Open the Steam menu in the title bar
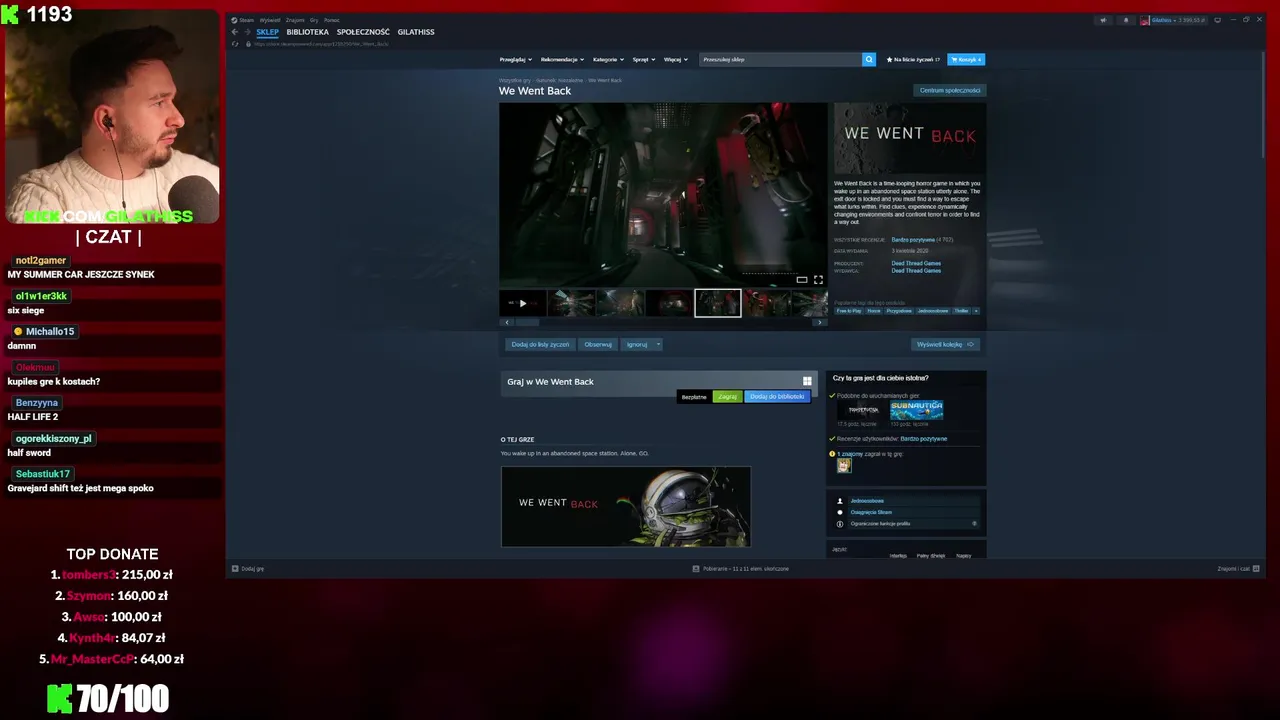The height and width of the screenshot is (720, 1280). point(243,20)
